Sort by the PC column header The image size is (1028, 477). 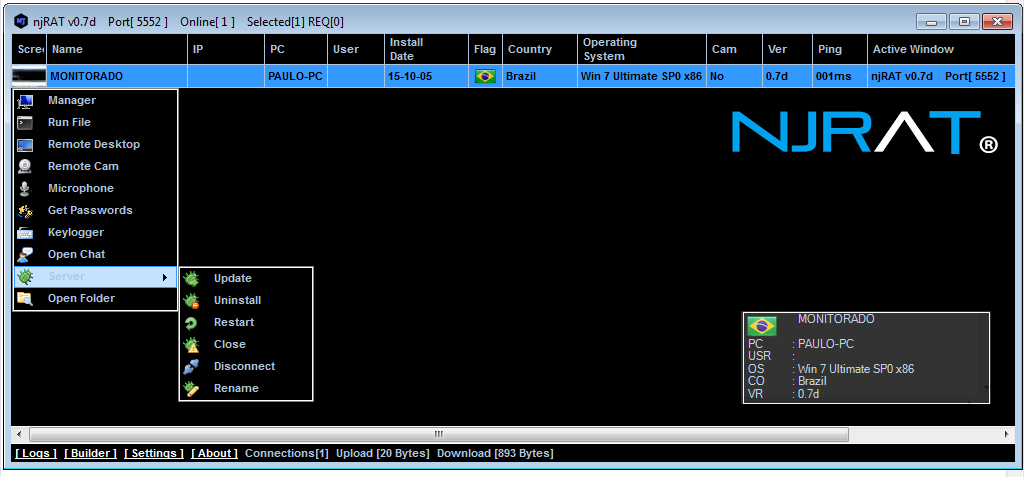[x=296, y=50]
